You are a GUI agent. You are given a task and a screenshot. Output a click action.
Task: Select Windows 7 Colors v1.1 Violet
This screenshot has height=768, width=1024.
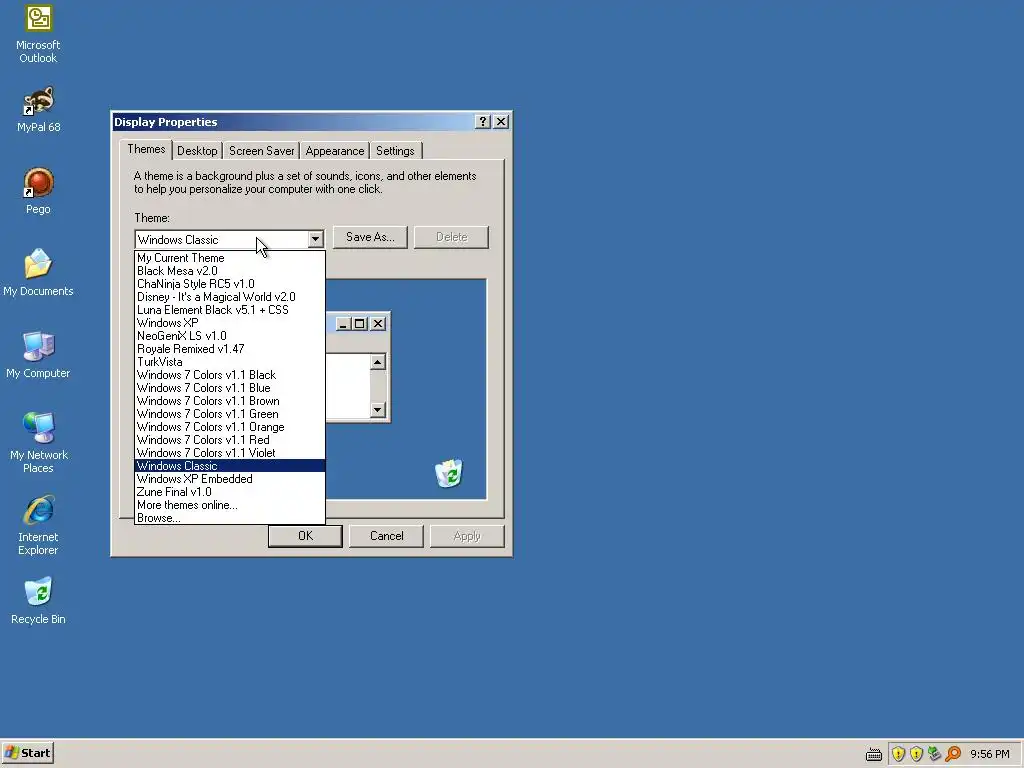(x=230, y=453)
